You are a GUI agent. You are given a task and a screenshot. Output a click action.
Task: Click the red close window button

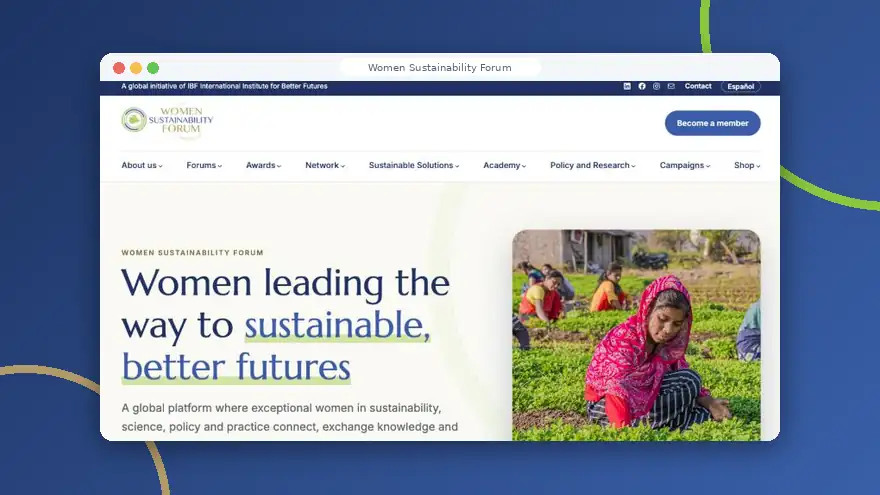click(118, 68)
